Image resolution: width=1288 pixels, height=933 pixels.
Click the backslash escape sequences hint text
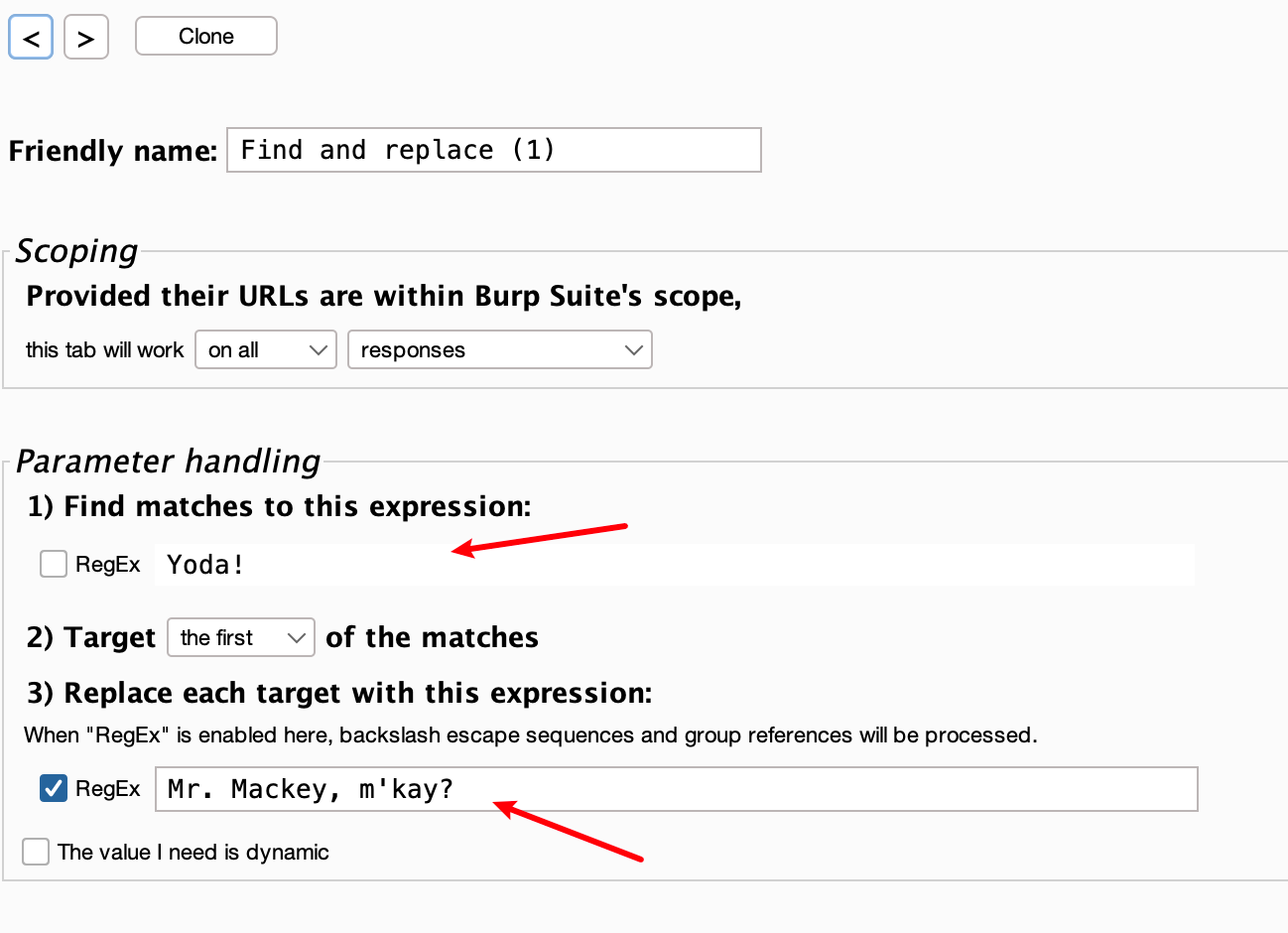[x=530, y=734]
